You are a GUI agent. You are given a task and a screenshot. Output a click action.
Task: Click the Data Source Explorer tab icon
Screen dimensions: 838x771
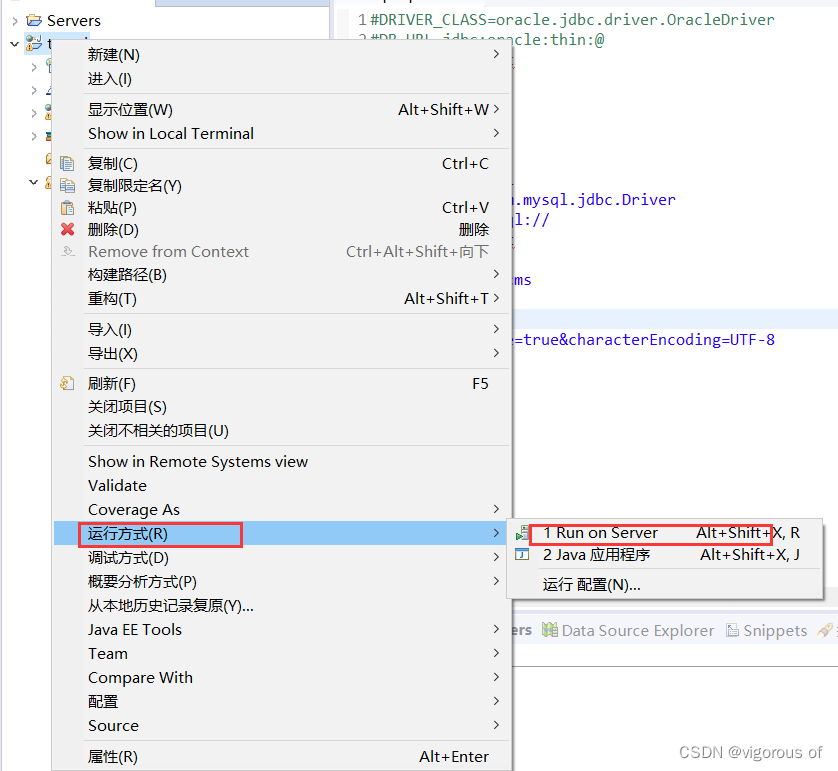tap(549, 630)
